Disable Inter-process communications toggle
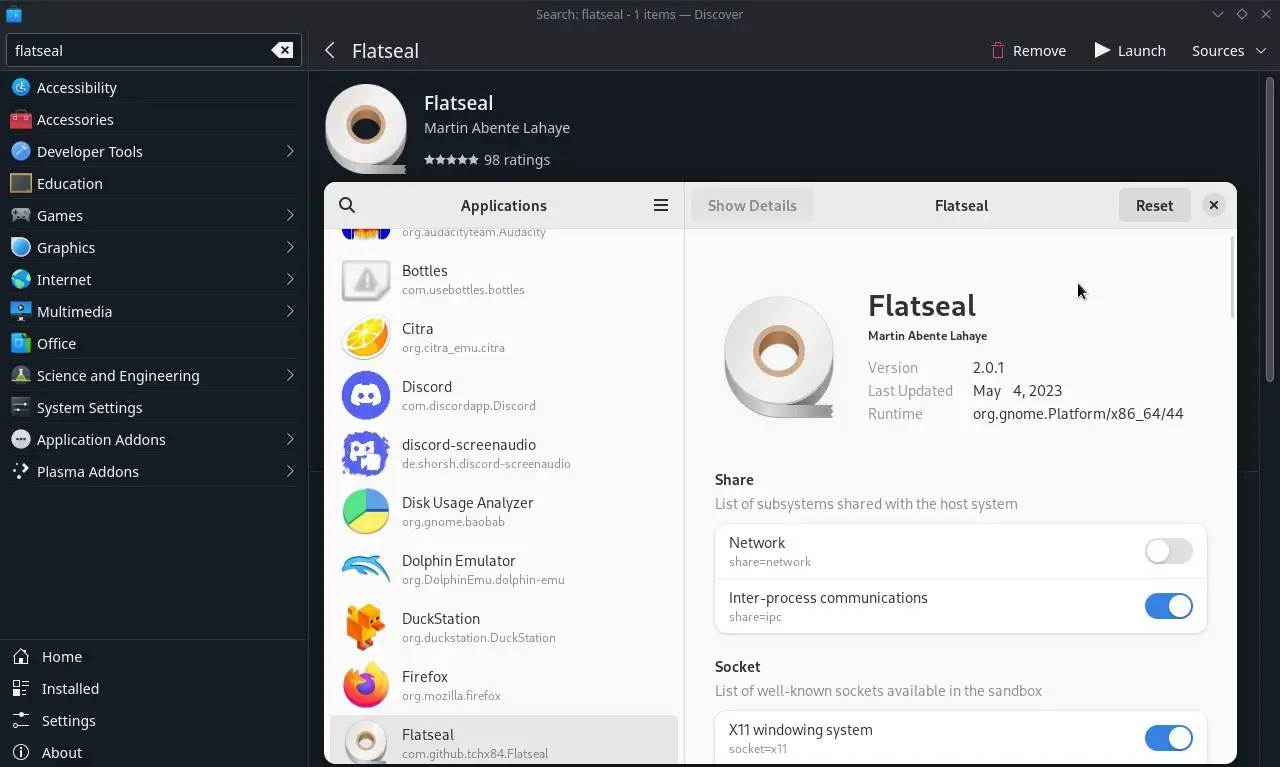1280x767 pixels. point(1168,606)
